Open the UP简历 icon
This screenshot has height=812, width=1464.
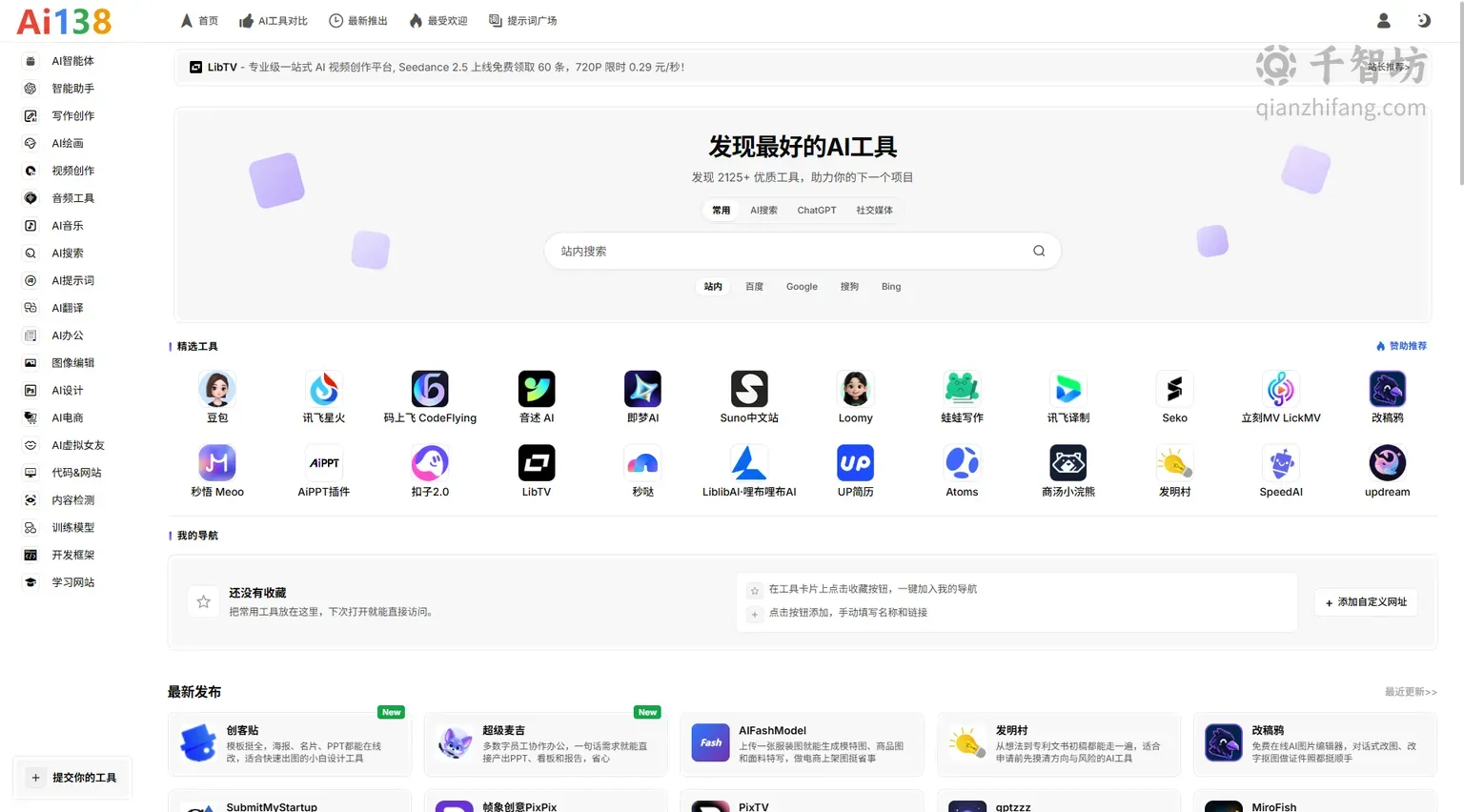pos(856,463)
